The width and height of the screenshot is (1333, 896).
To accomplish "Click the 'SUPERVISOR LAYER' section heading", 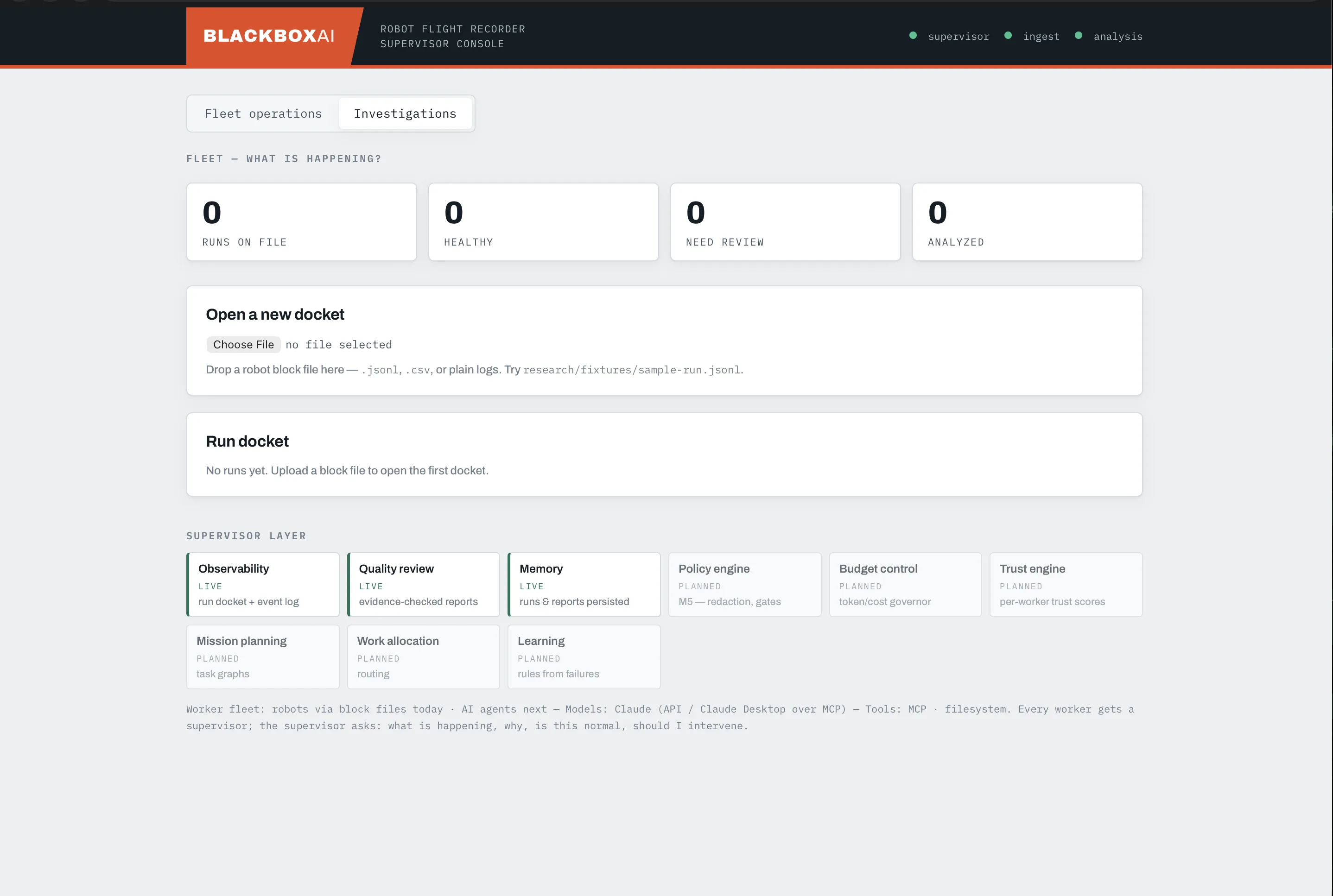I will pyautogui.click(x=247, y=536).
